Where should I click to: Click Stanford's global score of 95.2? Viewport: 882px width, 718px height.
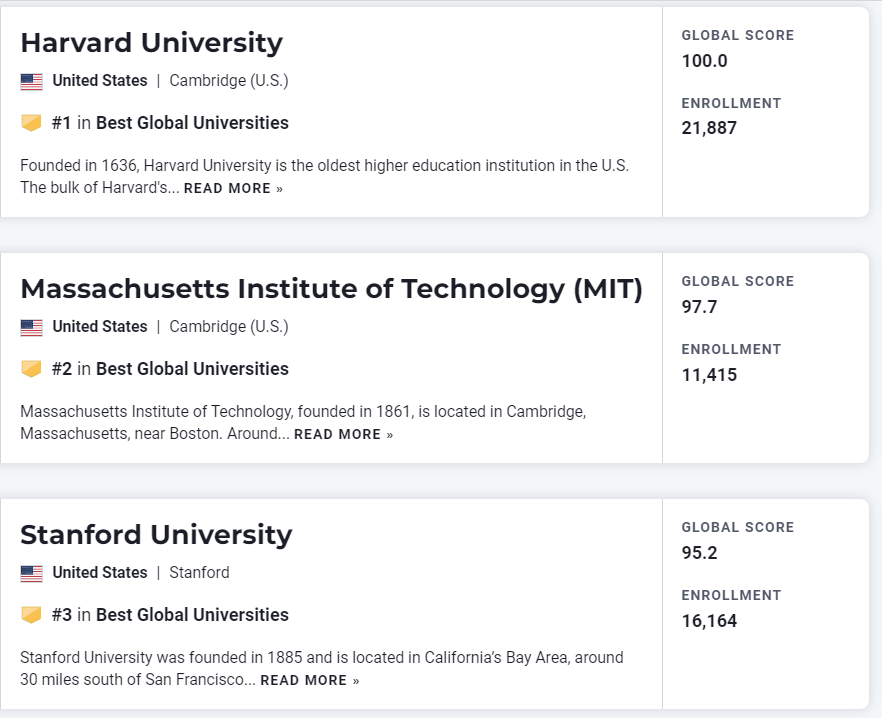[x=699, y=553]
